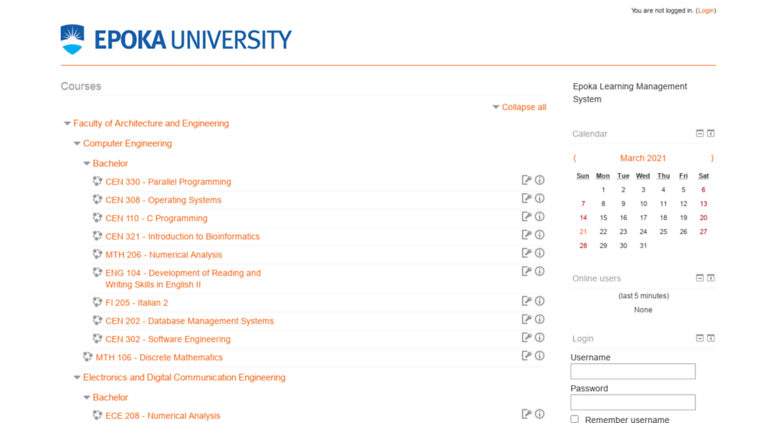Dock the Login block
The width and height of the screenshot is (777, 423).
(711, 338)
